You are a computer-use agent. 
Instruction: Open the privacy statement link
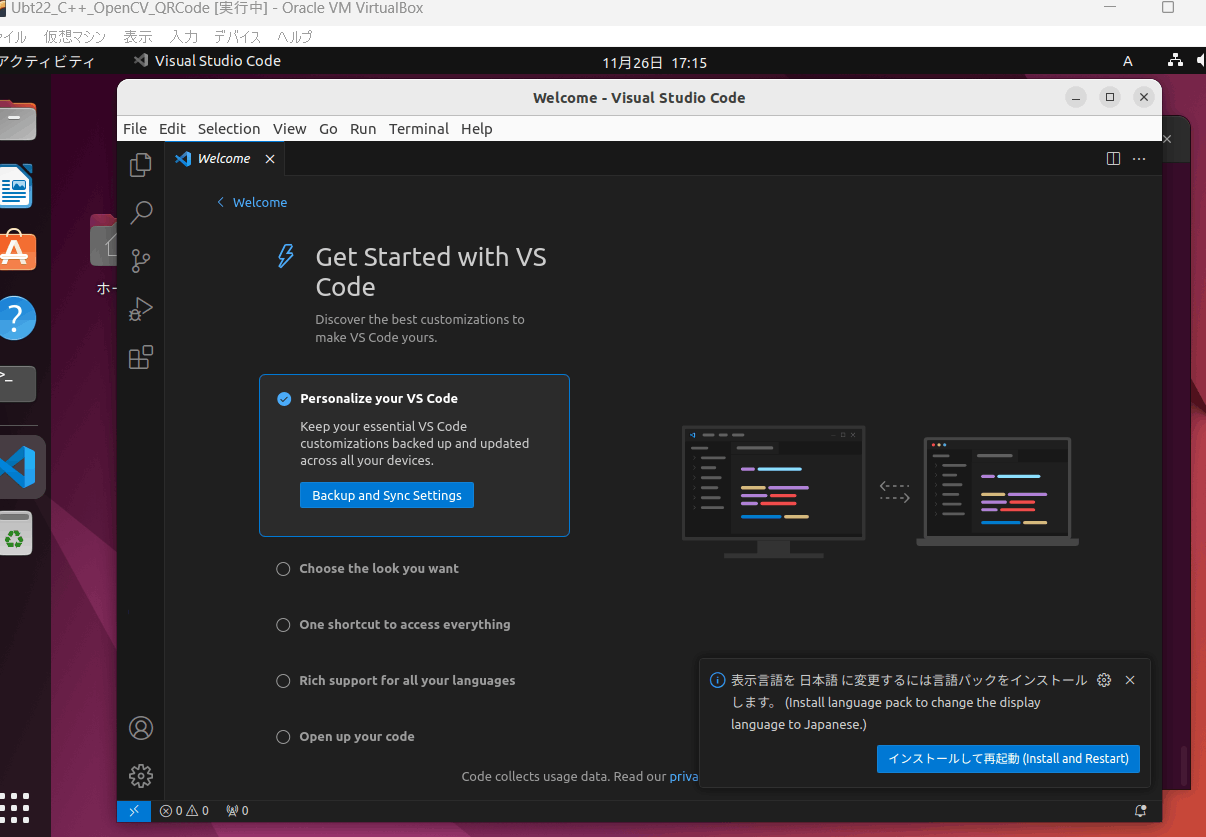tap(684, 777)
